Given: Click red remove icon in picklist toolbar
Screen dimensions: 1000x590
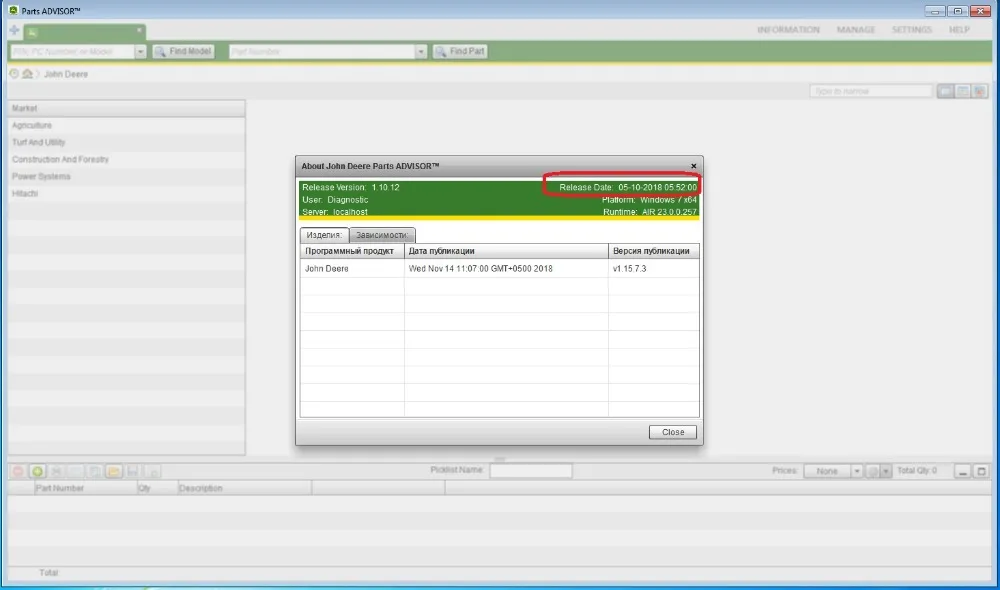Looking at the screenshot, I should click(x=18, y=471).
